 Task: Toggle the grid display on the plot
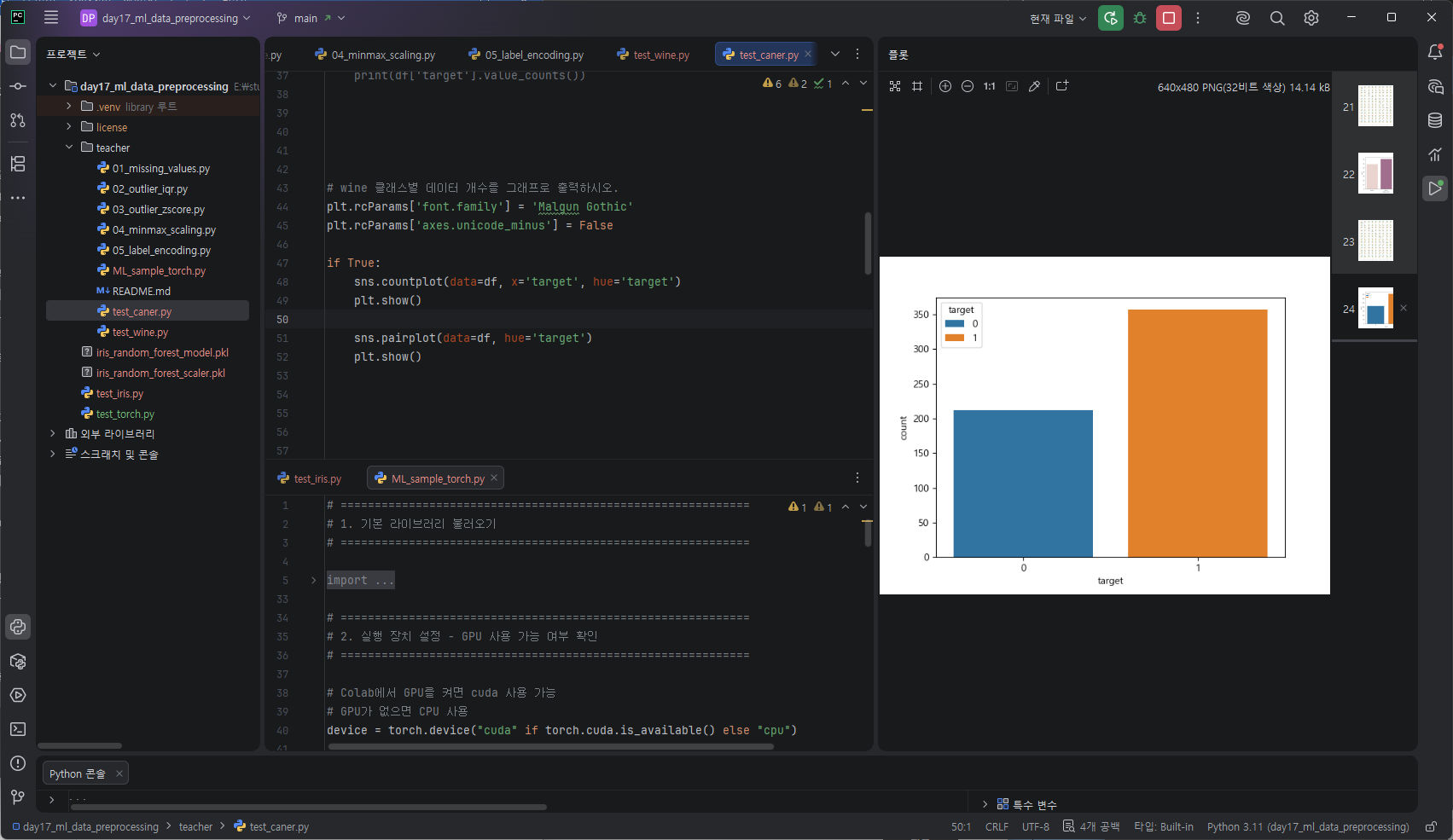coord(917,86)
